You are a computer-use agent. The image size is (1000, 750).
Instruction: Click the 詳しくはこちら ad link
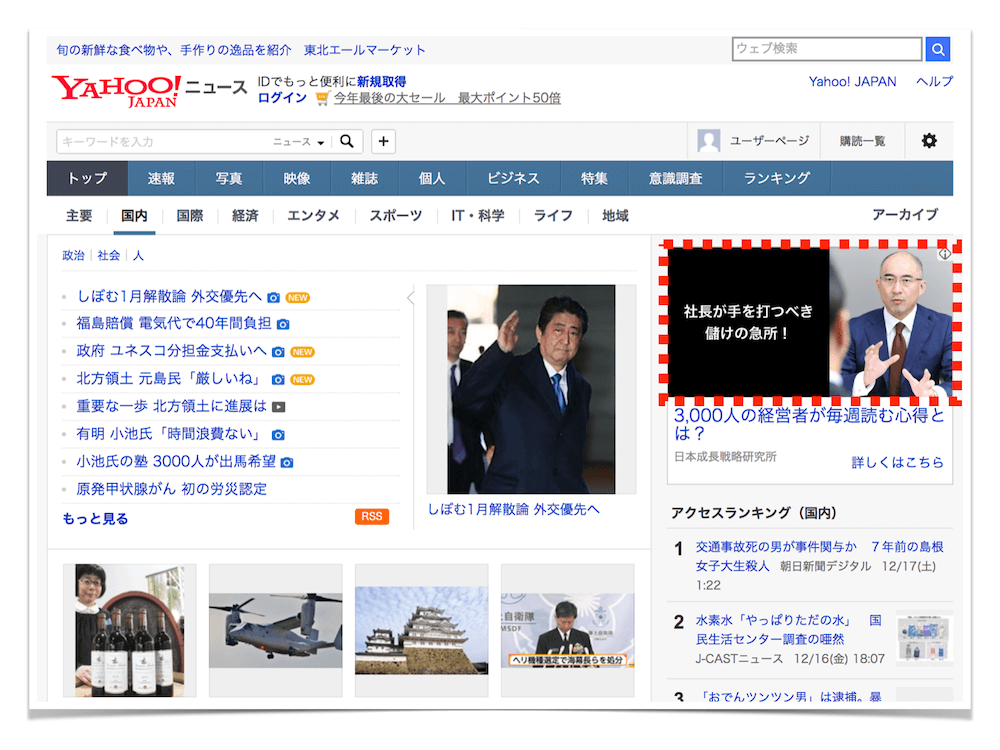(898, 460)
